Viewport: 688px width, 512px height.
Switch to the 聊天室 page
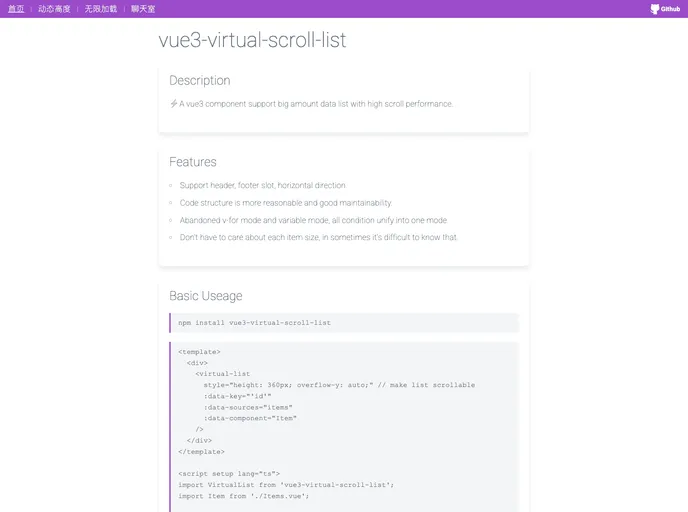(143, 8)
